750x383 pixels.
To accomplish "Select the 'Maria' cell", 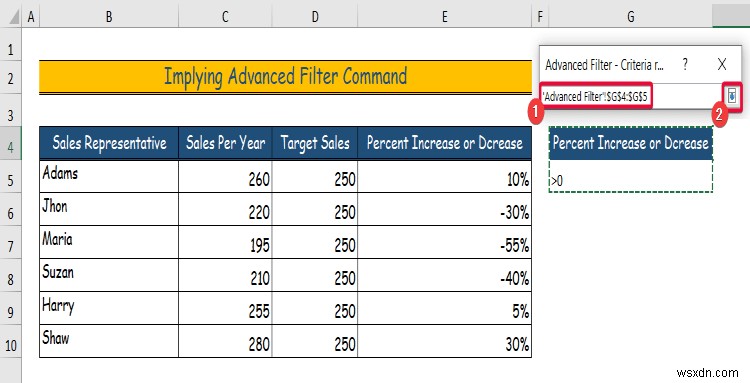I will point(109,242).
